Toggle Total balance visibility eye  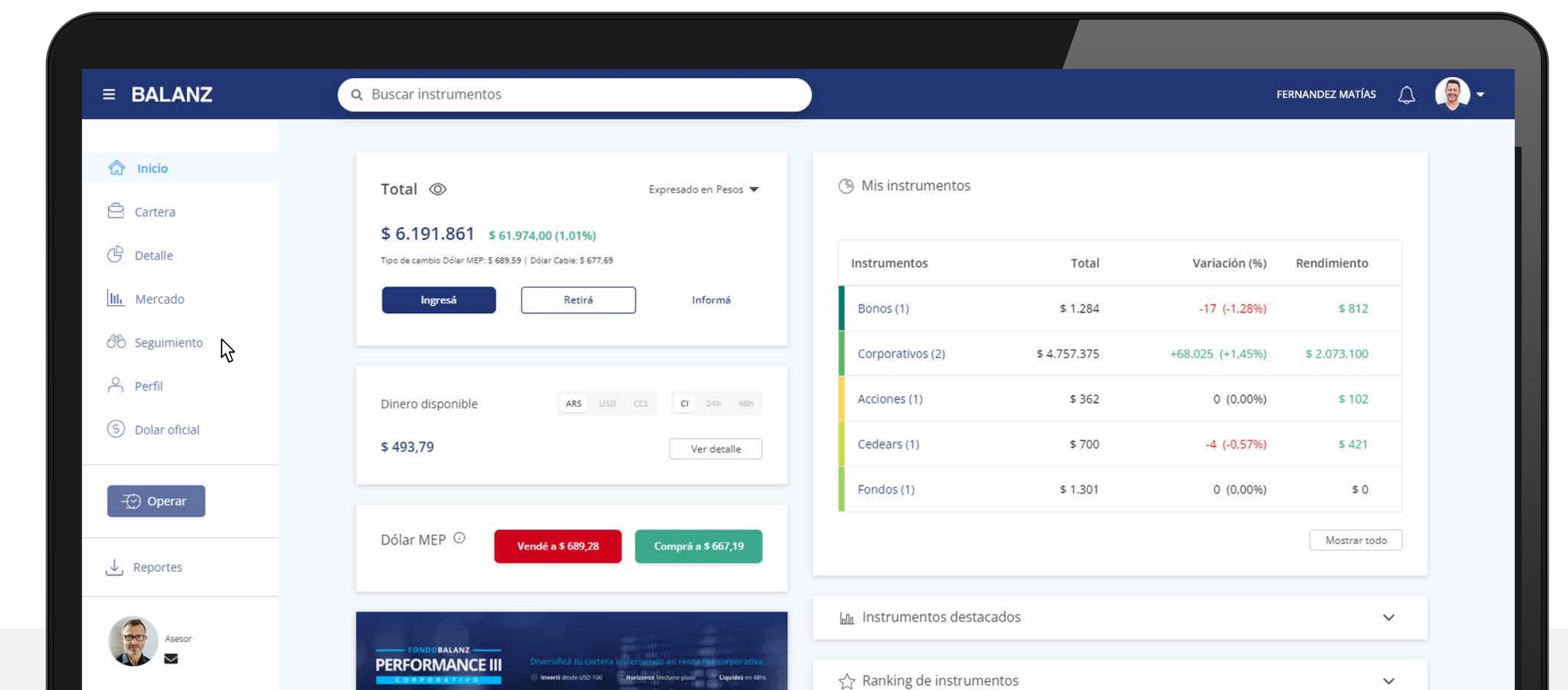437,189
